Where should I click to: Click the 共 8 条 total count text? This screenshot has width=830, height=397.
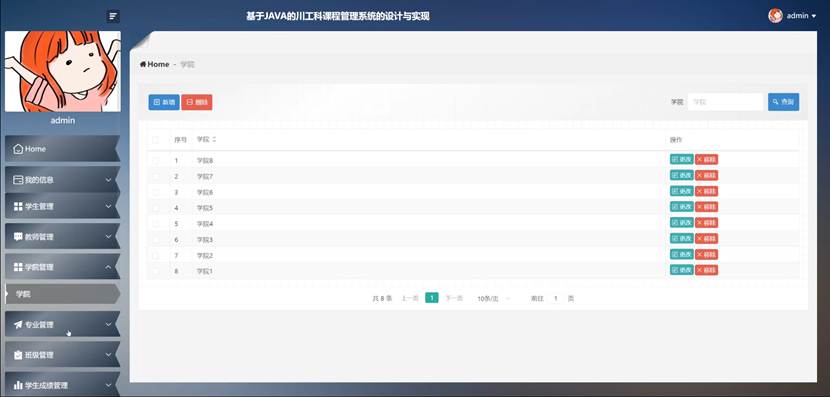382,299
